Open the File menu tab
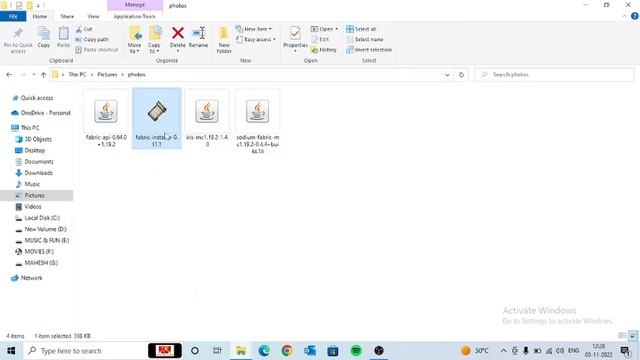Viewport: 640px width, 360px height. click(13, 16)
